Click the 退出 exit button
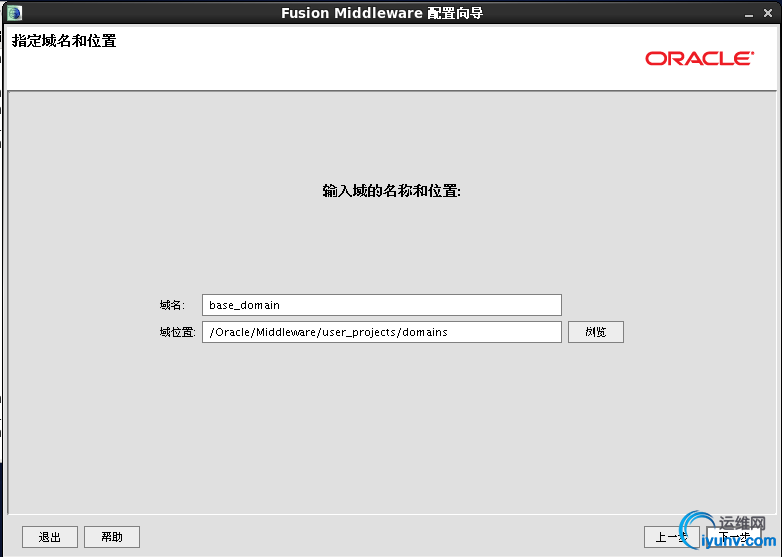The image size is (782, 557). [50, 537]
